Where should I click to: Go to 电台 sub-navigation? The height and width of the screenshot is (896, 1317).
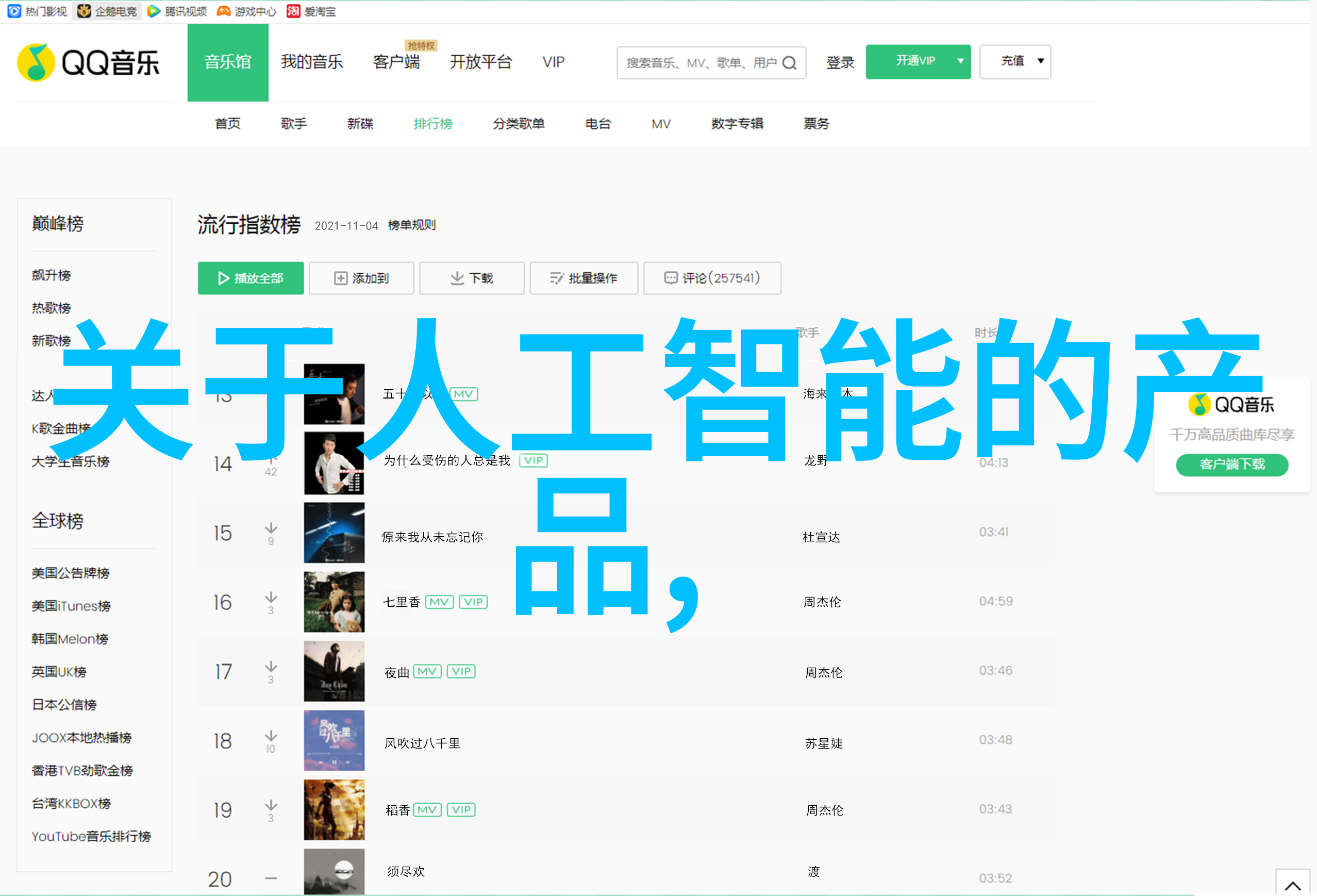click(x=598, y=124)
